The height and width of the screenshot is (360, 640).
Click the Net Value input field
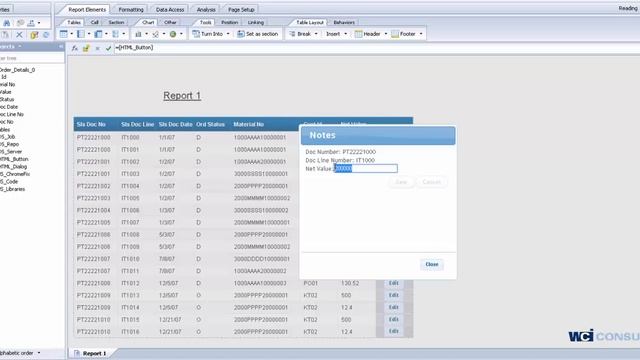pos(366,169)
